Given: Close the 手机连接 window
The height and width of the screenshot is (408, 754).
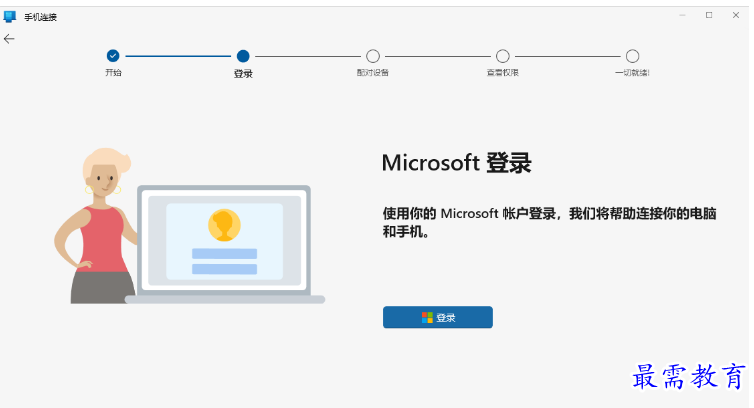Looking at the screenshot, I should coord(736,15).
